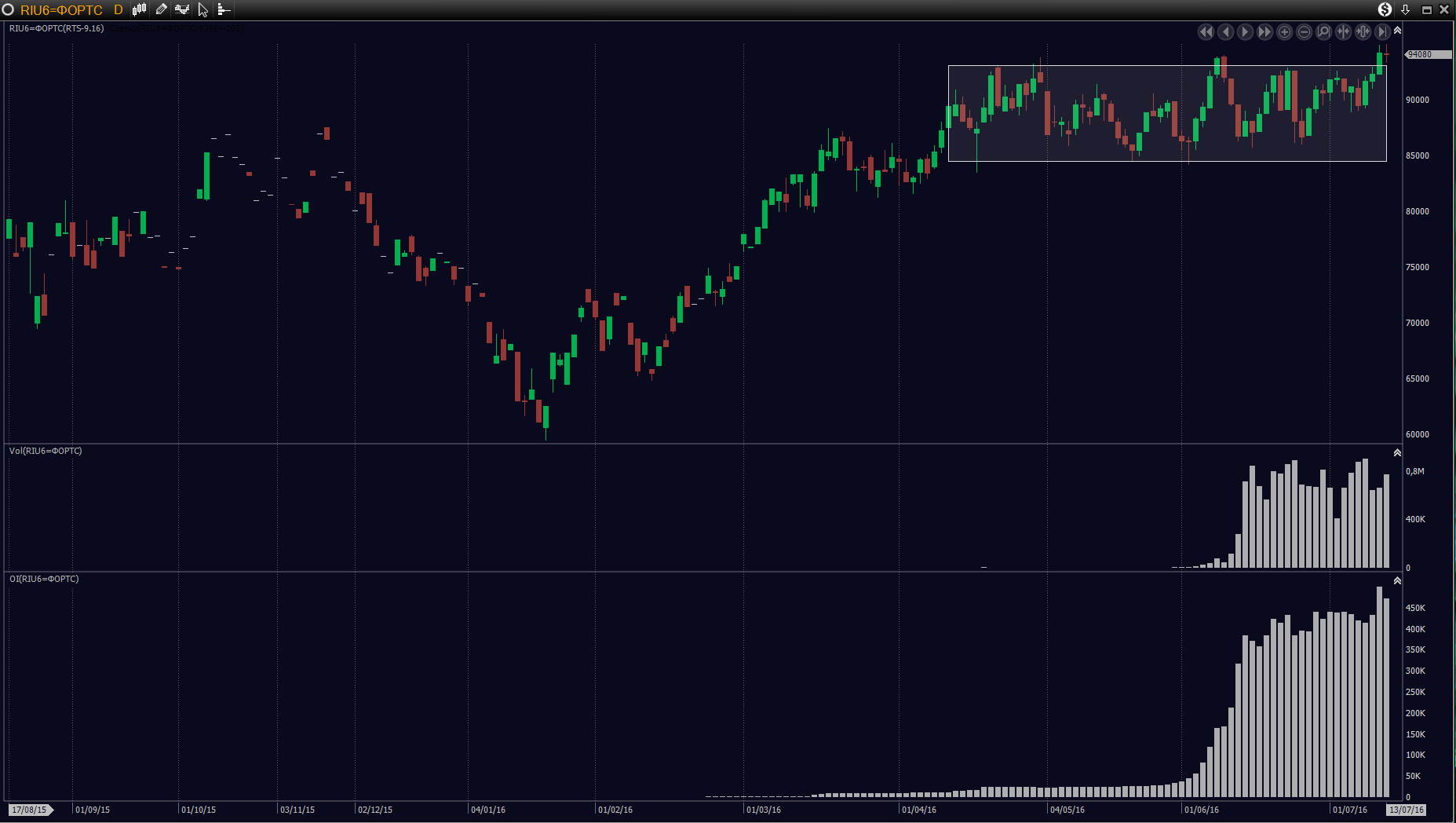This screenshot has width=1456, height=823.
Task: Collapse the Vol panel chevron
Action: coord(1397,453)
